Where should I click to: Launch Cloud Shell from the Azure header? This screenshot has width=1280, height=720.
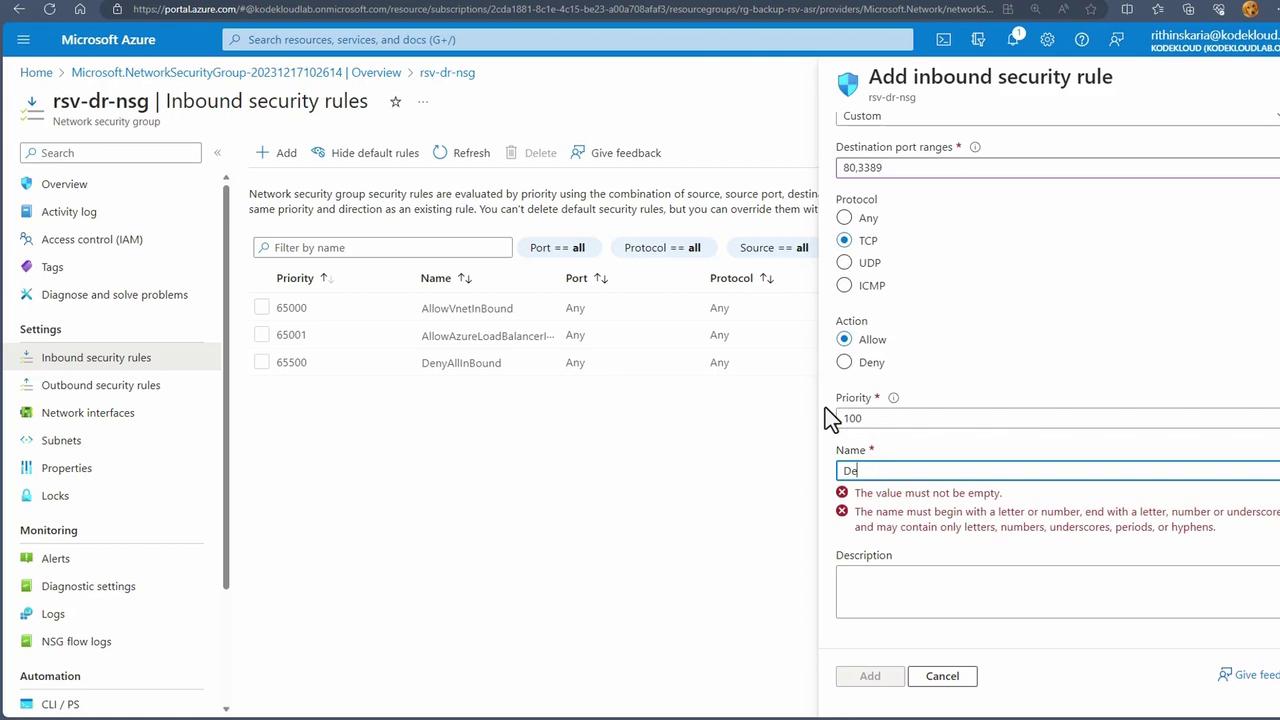pos(943,40)
